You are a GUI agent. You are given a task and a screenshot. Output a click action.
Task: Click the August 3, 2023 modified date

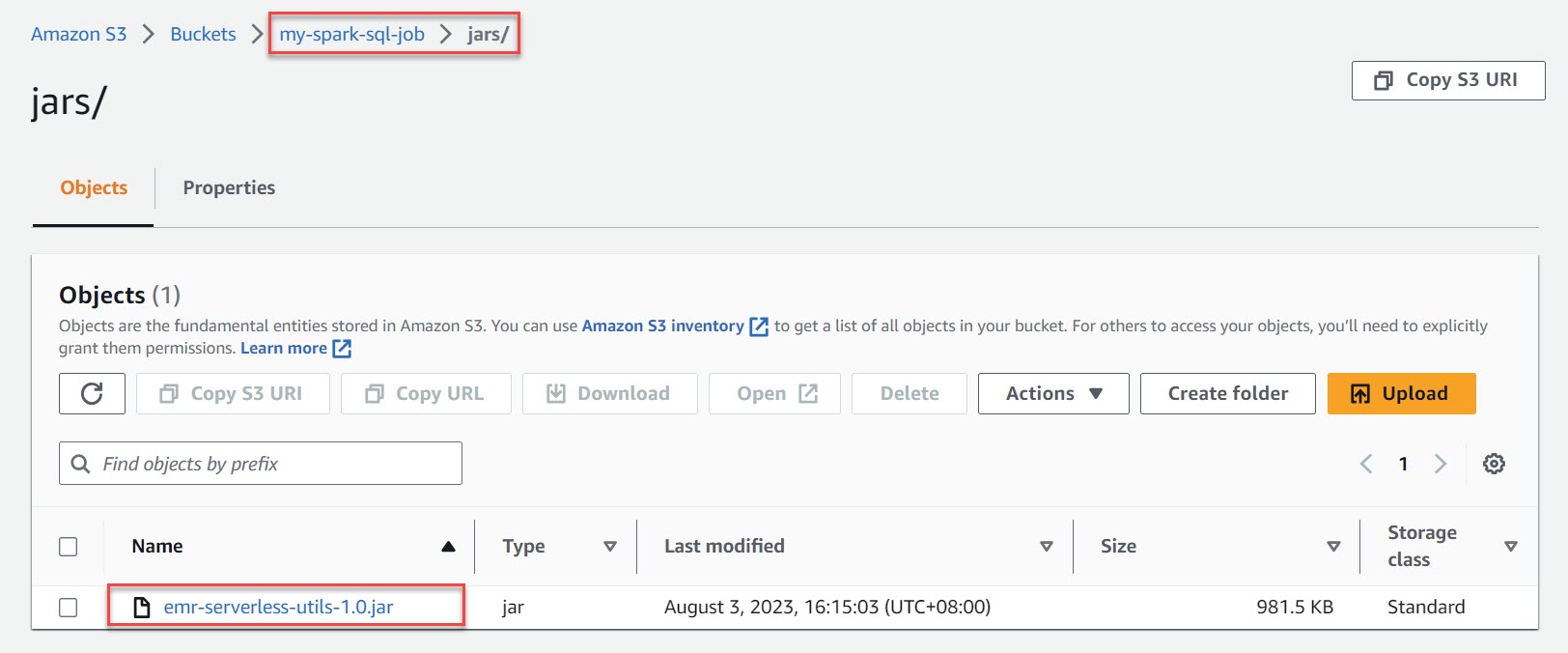pos(827,608)
